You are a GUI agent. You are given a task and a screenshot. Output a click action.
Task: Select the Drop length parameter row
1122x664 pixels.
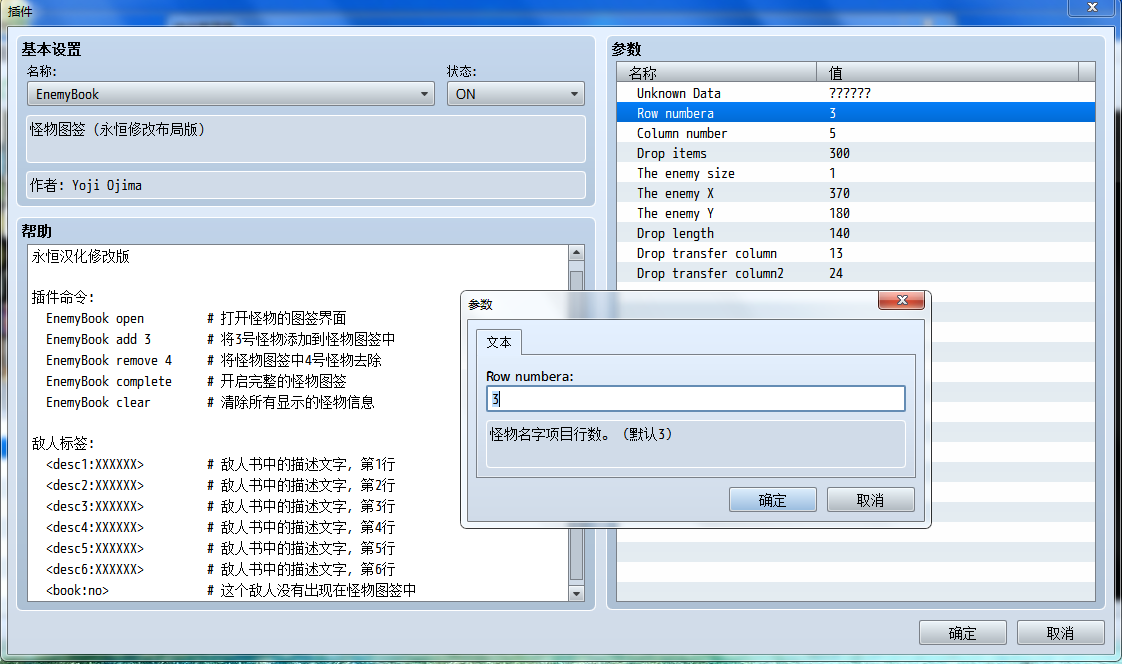click(x=856, y=233)
